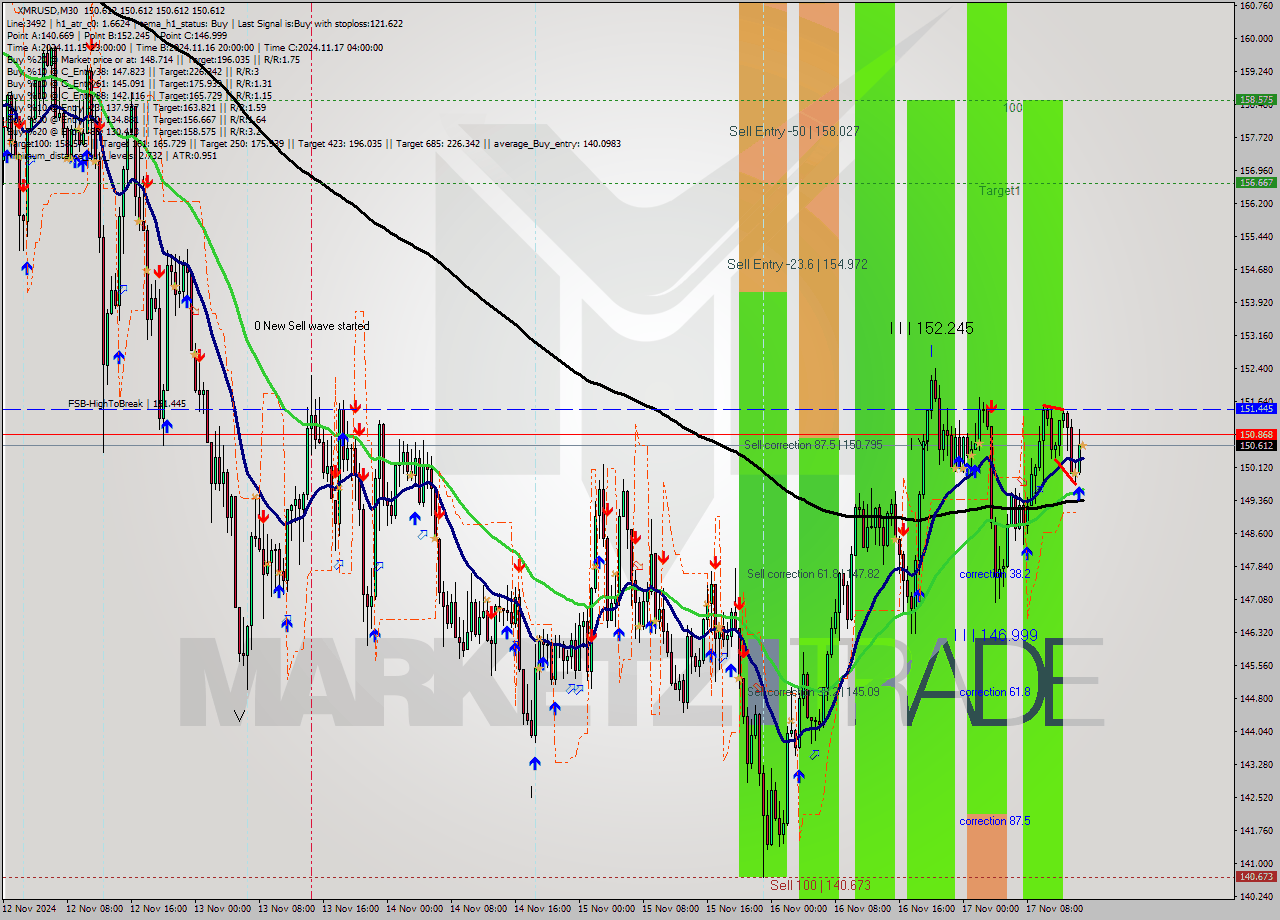Click the 147.080 price axis value

[1256, 600]
